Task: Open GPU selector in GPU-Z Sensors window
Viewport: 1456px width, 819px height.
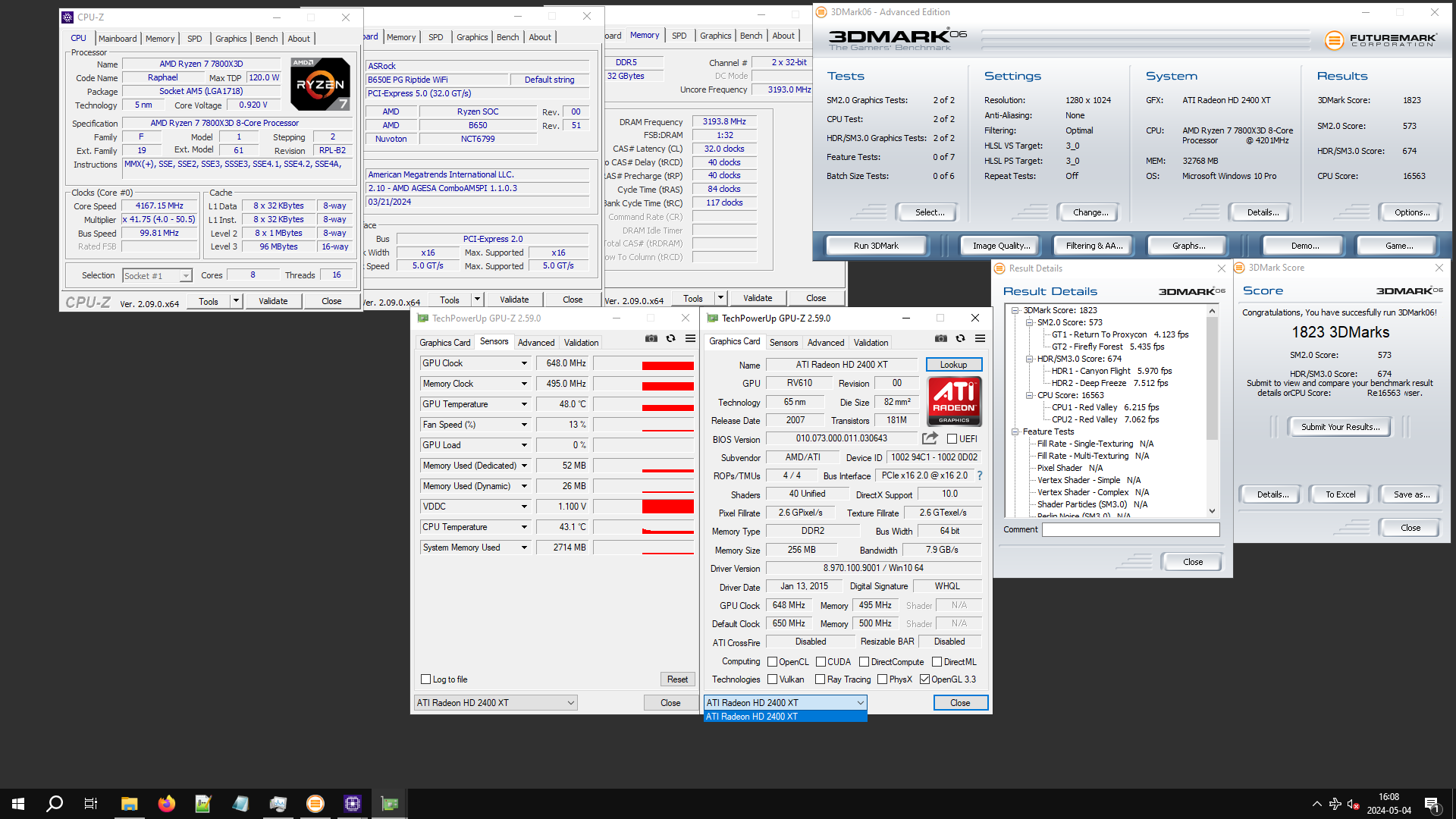Action: [x=496, y=703]
